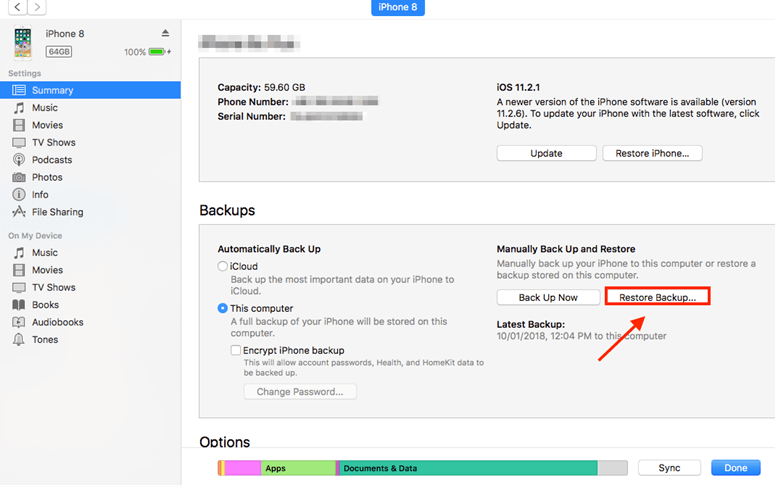Screen dimensions: 775x487
Task: Select This computer backup option
Action: tap(222, 308)
